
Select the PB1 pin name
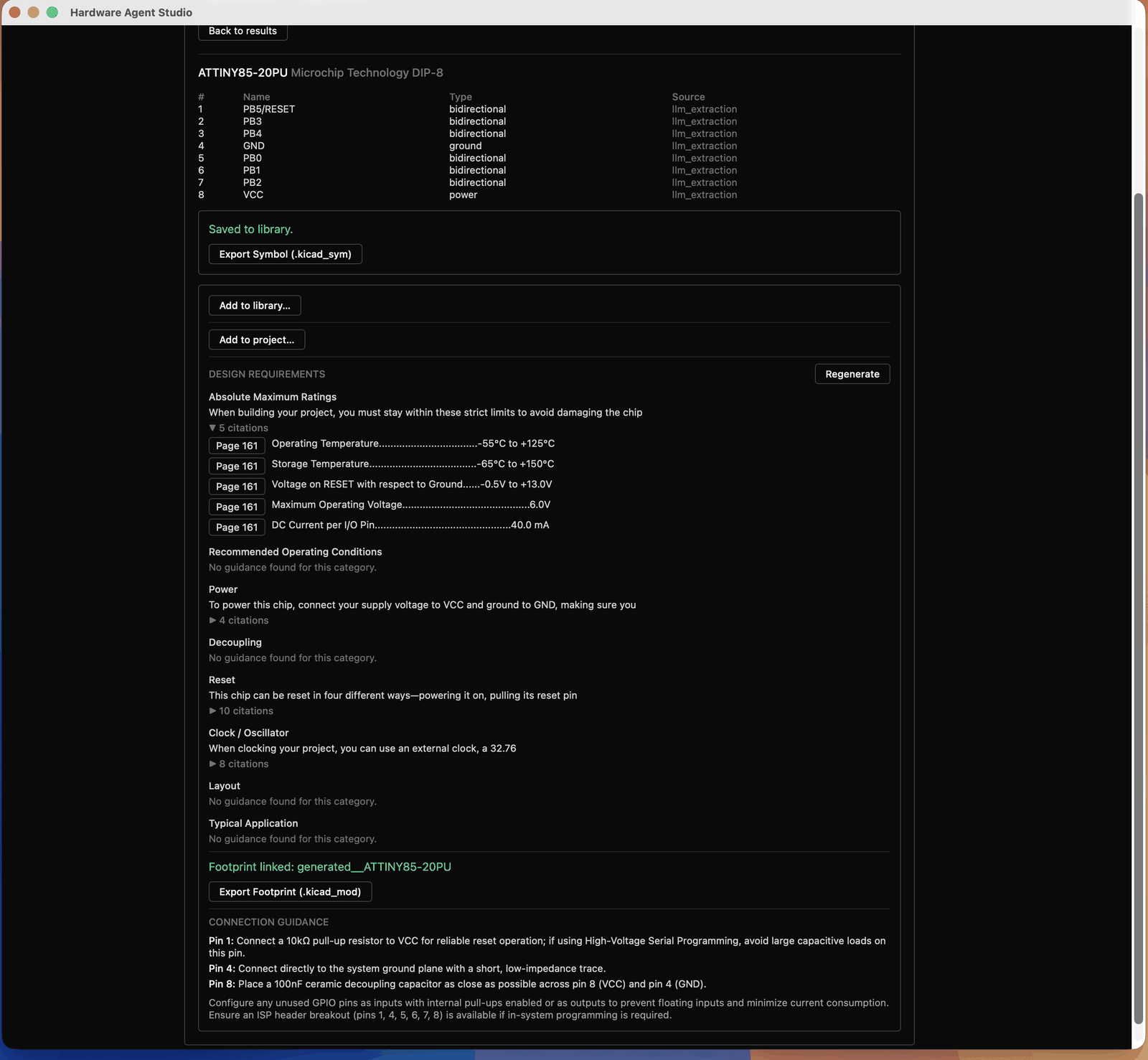(252, 170)
